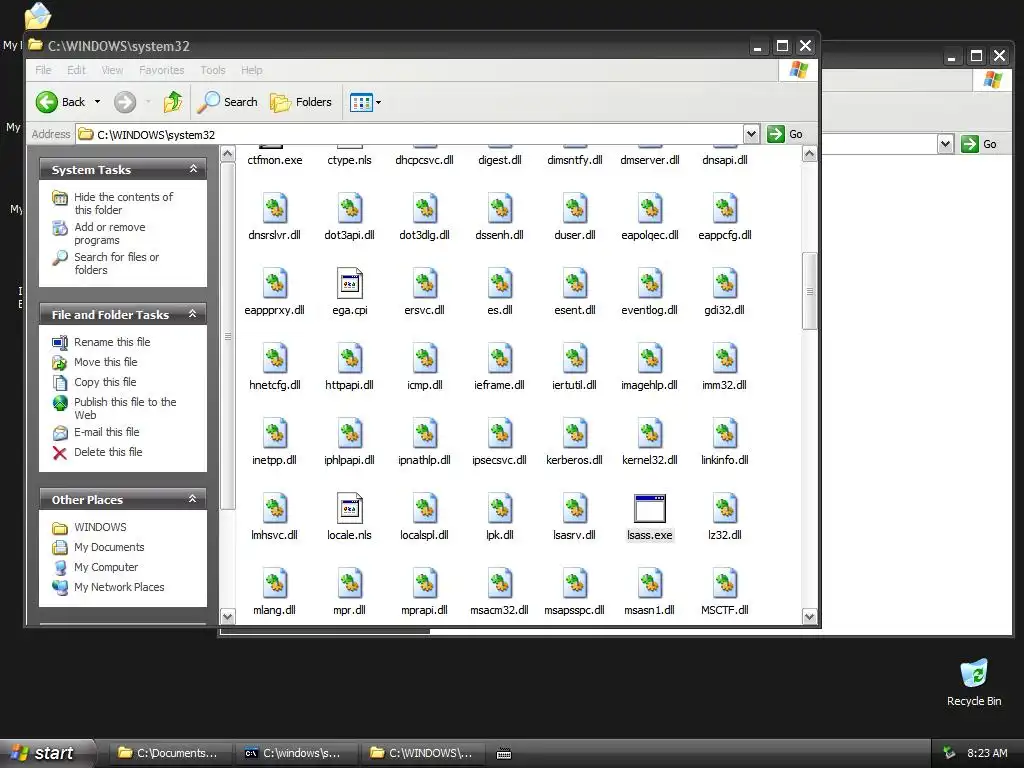Viewport: 1024px width, 768px height.
Task: Open the View menu
Action: click(x=112, y=70)
